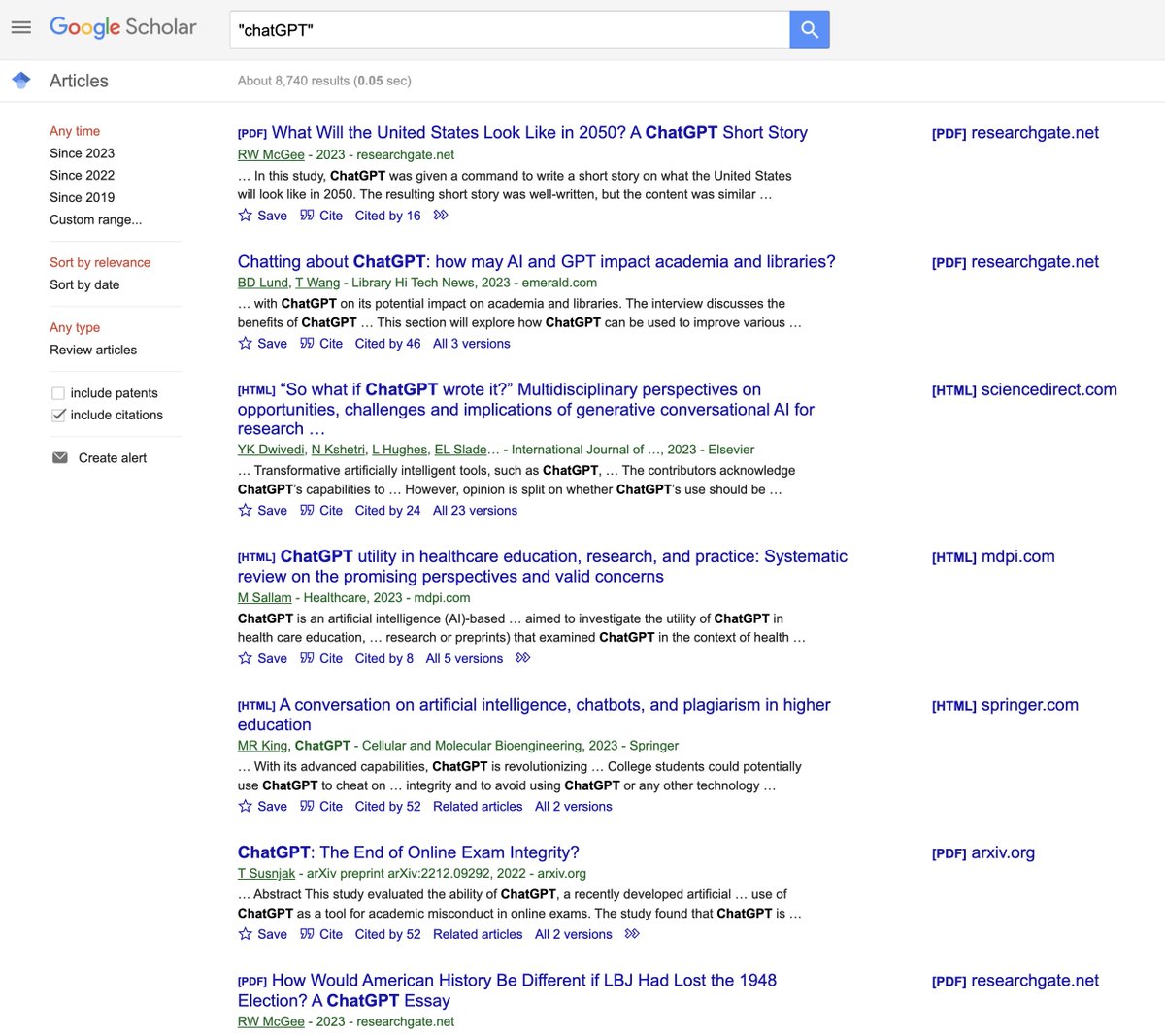Cite the End of Online Exam Integrity result

click(321, 934)
